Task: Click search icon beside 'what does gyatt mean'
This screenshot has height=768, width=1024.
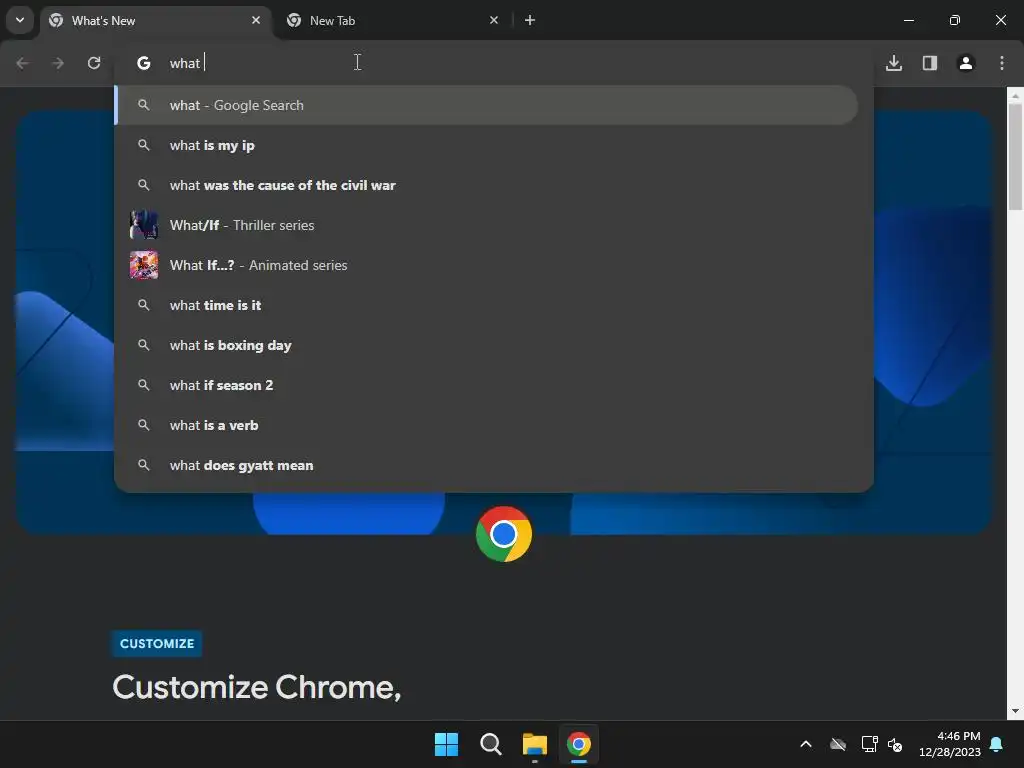Action: 144,465
